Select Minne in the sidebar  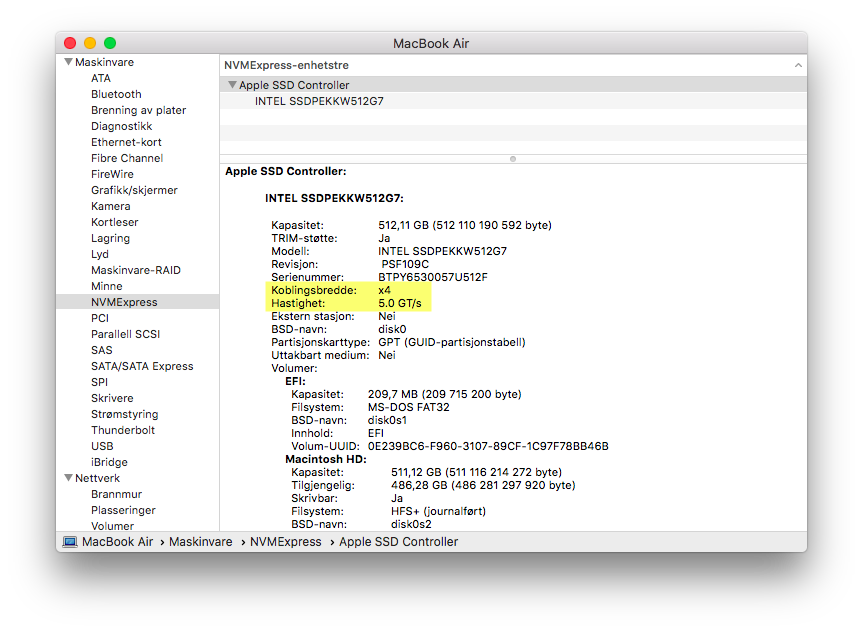(x=107, y=286)
